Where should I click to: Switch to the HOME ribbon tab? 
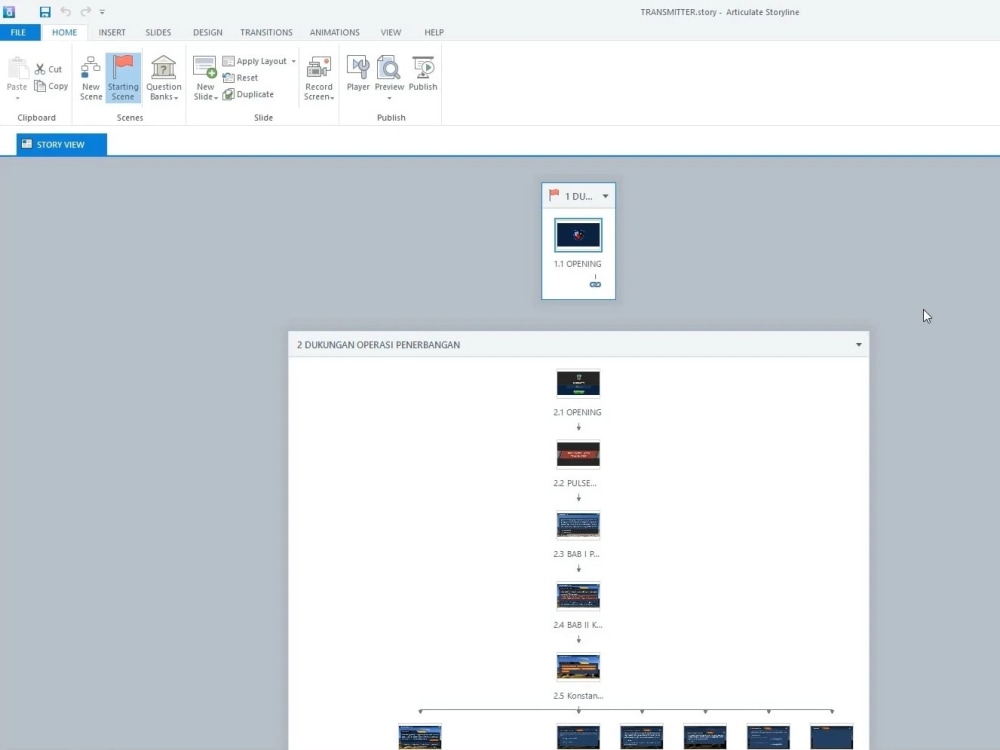64,32
